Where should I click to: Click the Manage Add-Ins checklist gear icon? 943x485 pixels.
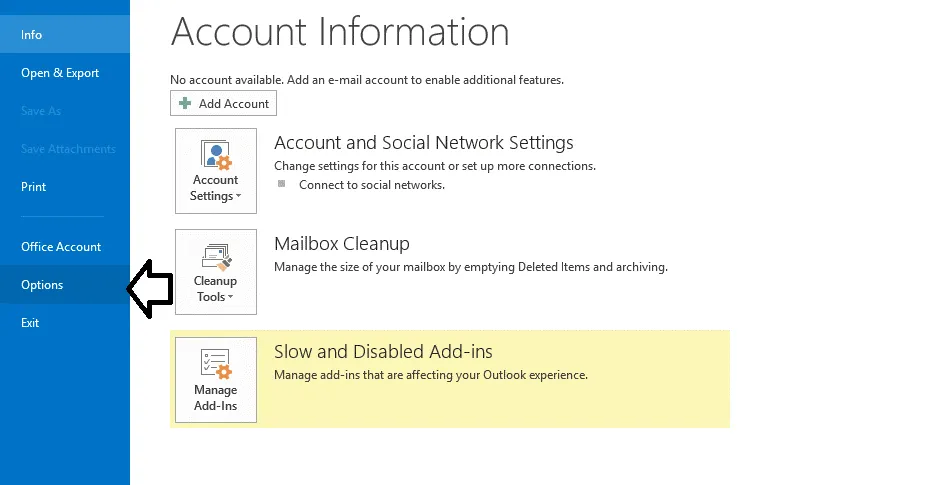click(x=216, y=365)
